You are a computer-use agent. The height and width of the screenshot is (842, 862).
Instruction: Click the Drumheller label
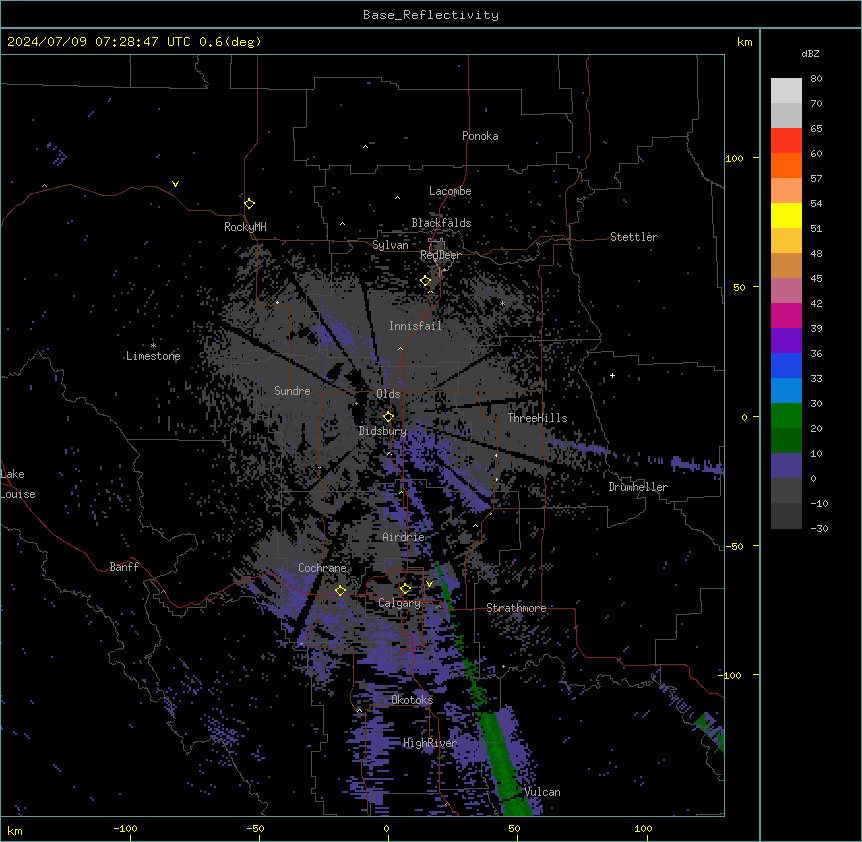638,487
